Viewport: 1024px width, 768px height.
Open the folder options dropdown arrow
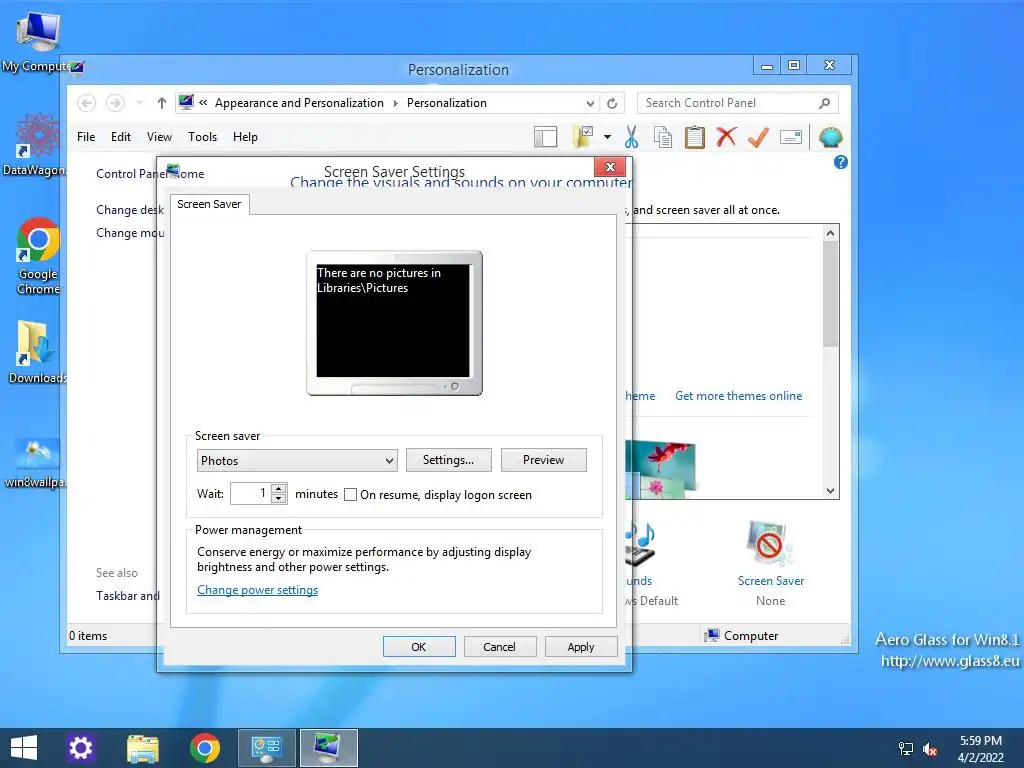pos(607,137)
